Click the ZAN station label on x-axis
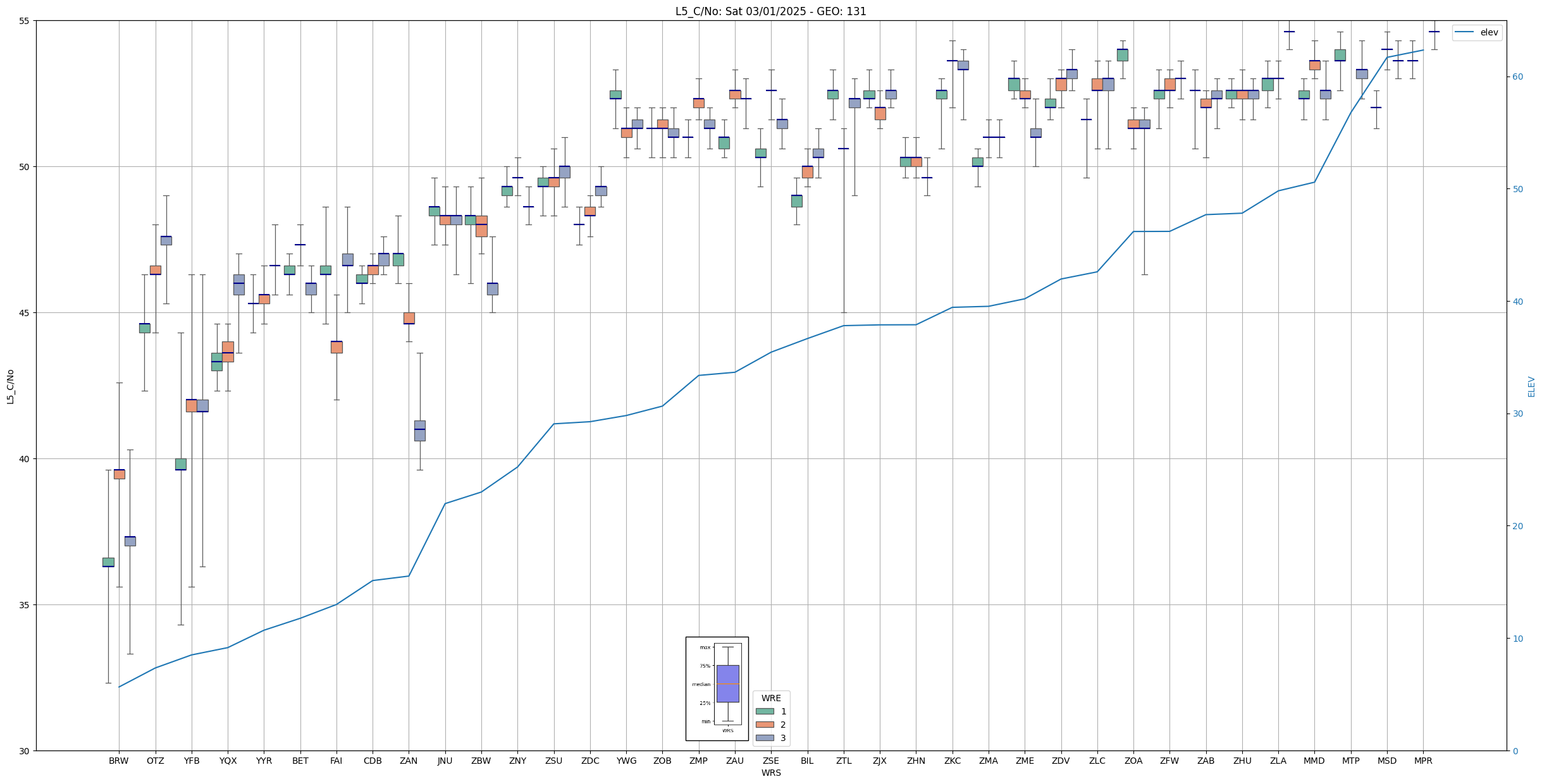Viewport: 1542px width, 784px height. point(409,761)
